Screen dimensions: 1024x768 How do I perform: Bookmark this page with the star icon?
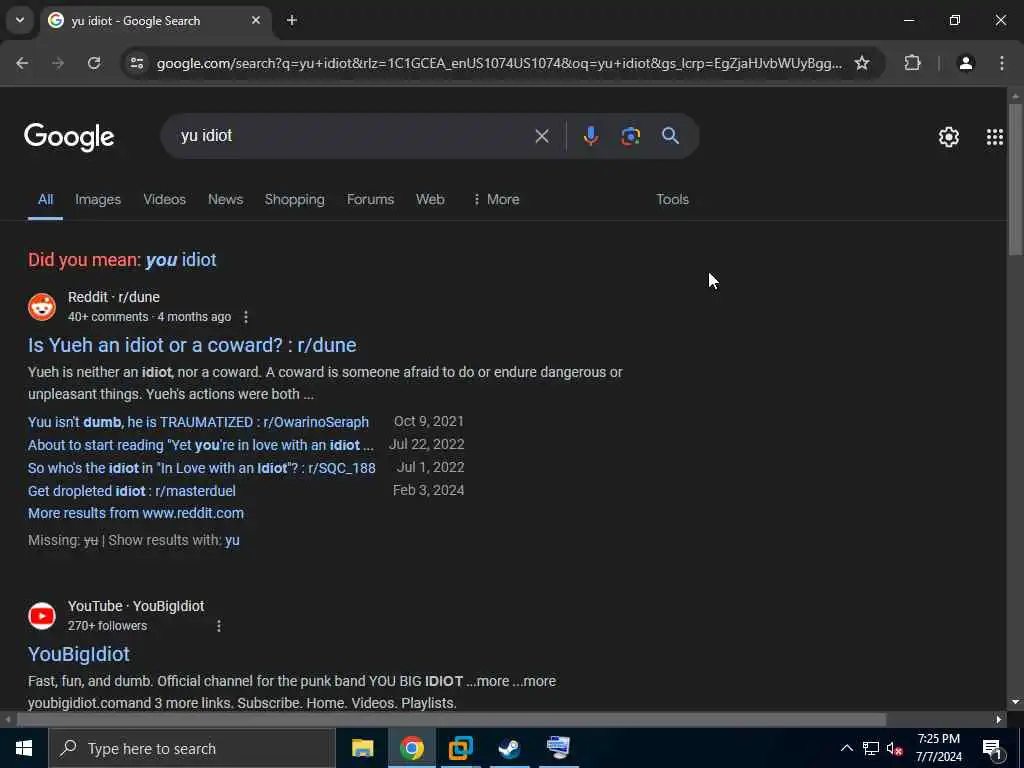pos(862,63)
